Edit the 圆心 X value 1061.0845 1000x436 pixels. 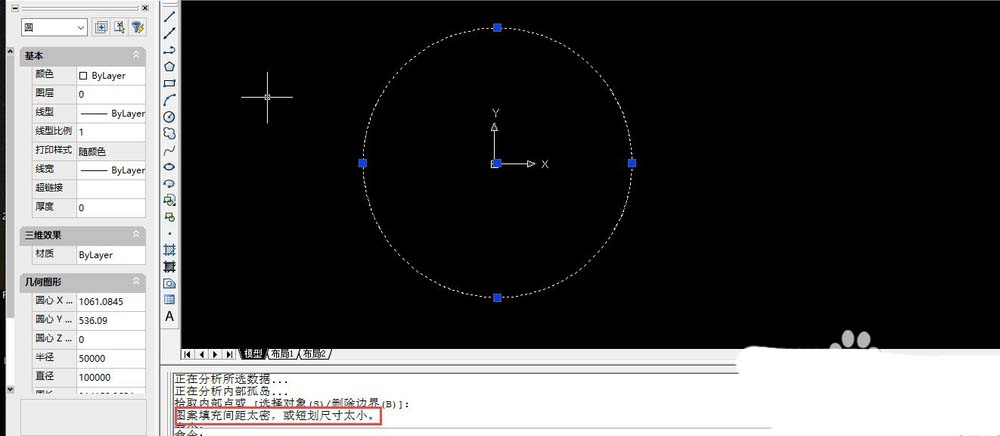(x=111, y=301)
